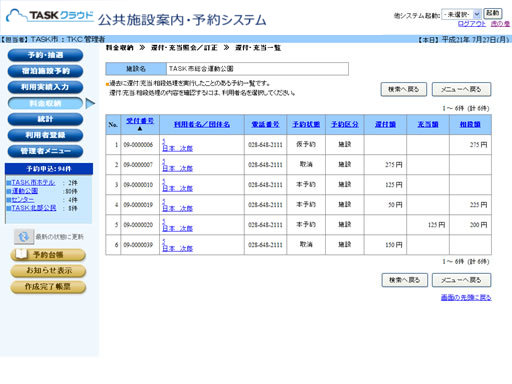The image size is (512, 384).
Task: Open user name link in row 09-0000007
Action: [x=177, y=168]
